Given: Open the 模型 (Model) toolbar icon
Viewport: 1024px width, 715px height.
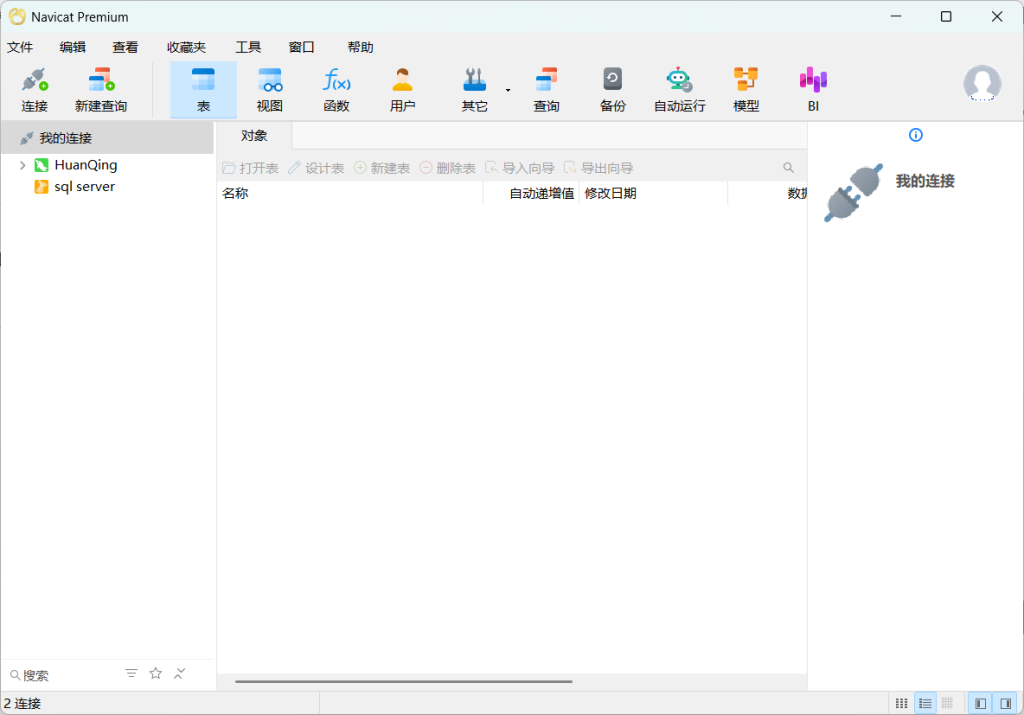Looking at the screenshot, I should pos(745,89).
